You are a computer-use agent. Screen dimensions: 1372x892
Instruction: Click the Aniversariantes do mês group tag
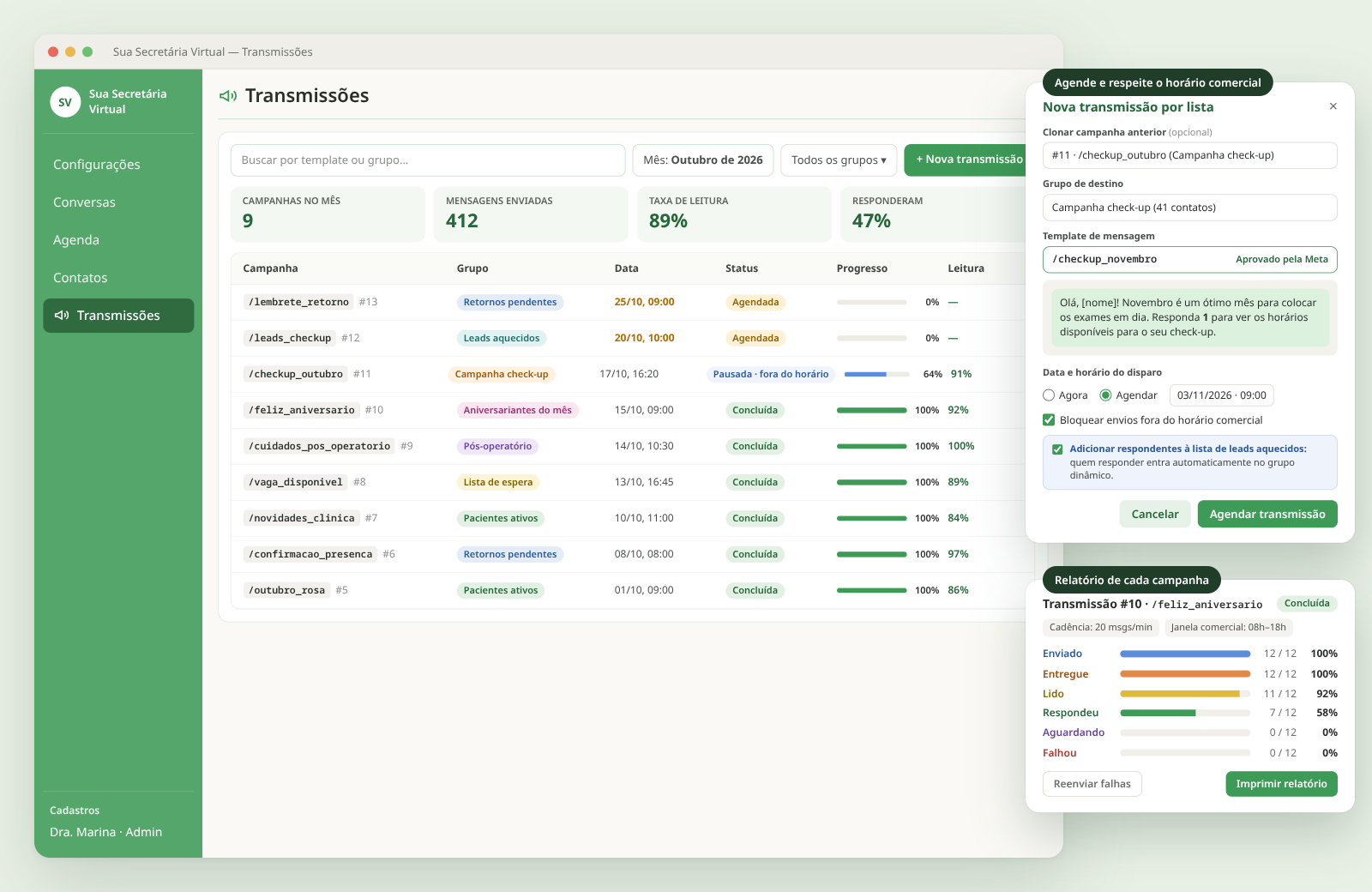pyautogui.click(x=518, y=411)
